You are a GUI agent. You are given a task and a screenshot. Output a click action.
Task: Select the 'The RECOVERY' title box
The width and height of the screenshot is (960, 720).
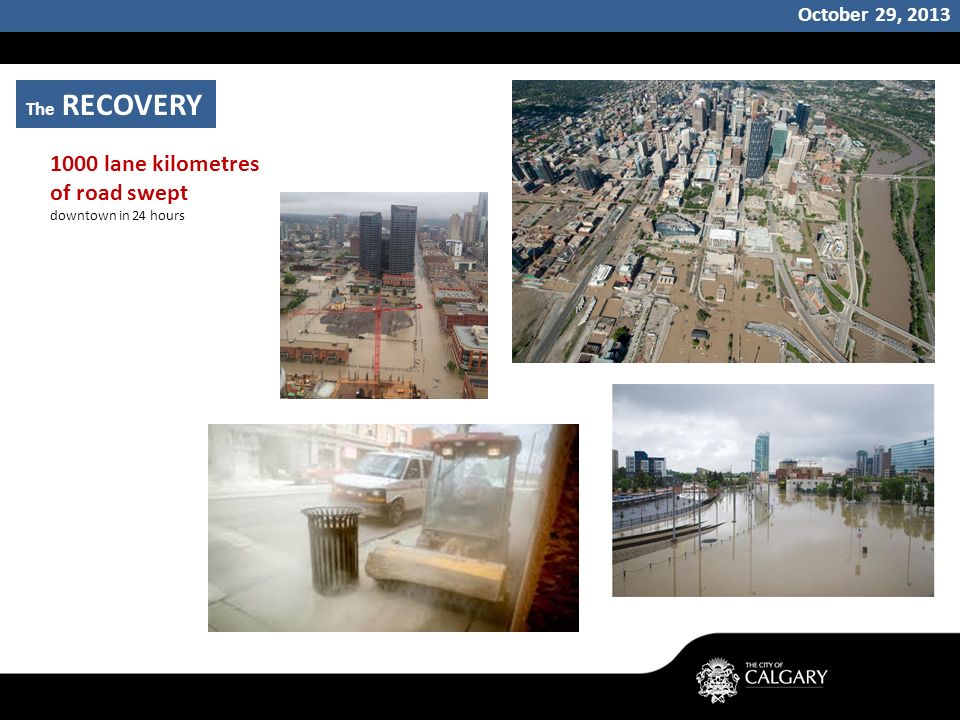116,104
